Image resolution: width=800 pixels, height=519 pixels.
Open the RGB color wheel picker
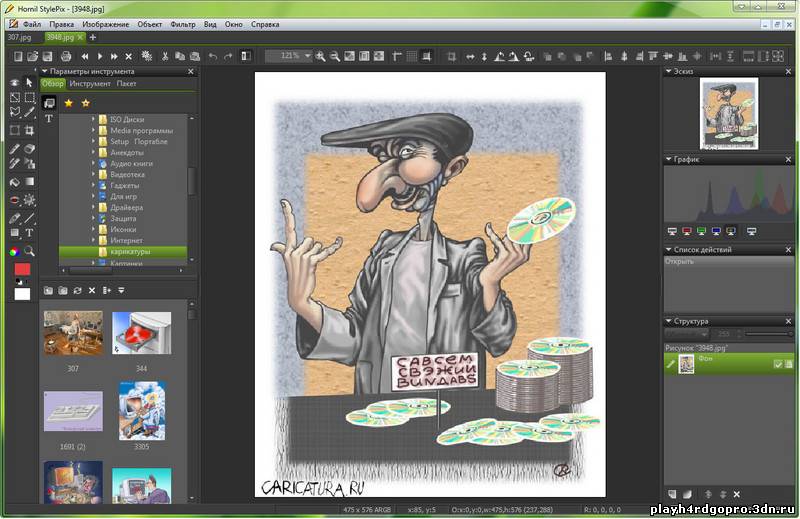[x=14, y=251]
